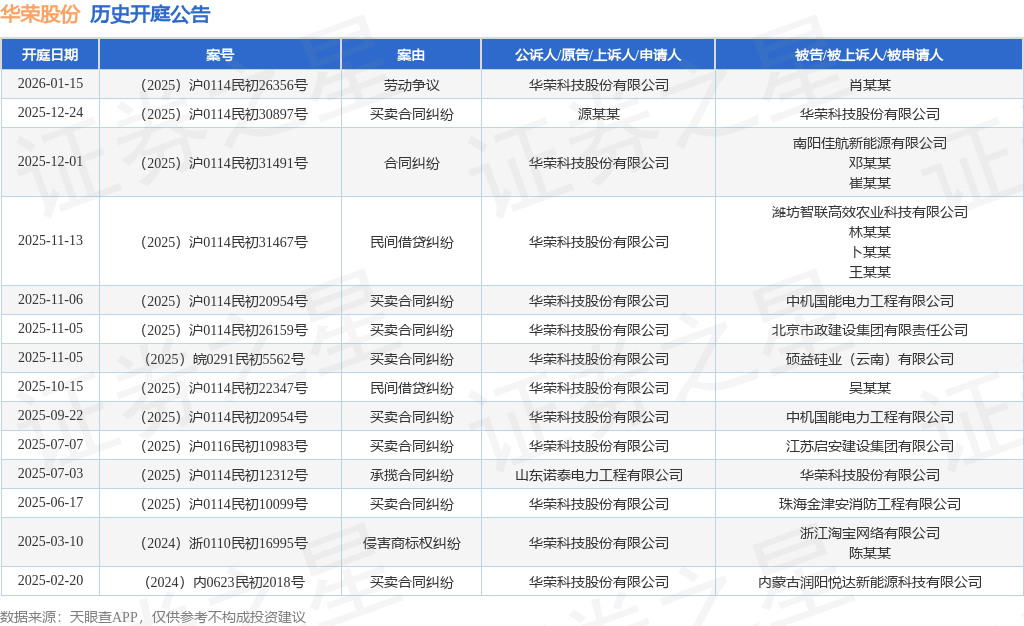Click the 侵害商标权纠纷 cause cell
Image resolution: width=1024 pixels, height=626 pixels.
click(411, 542)
